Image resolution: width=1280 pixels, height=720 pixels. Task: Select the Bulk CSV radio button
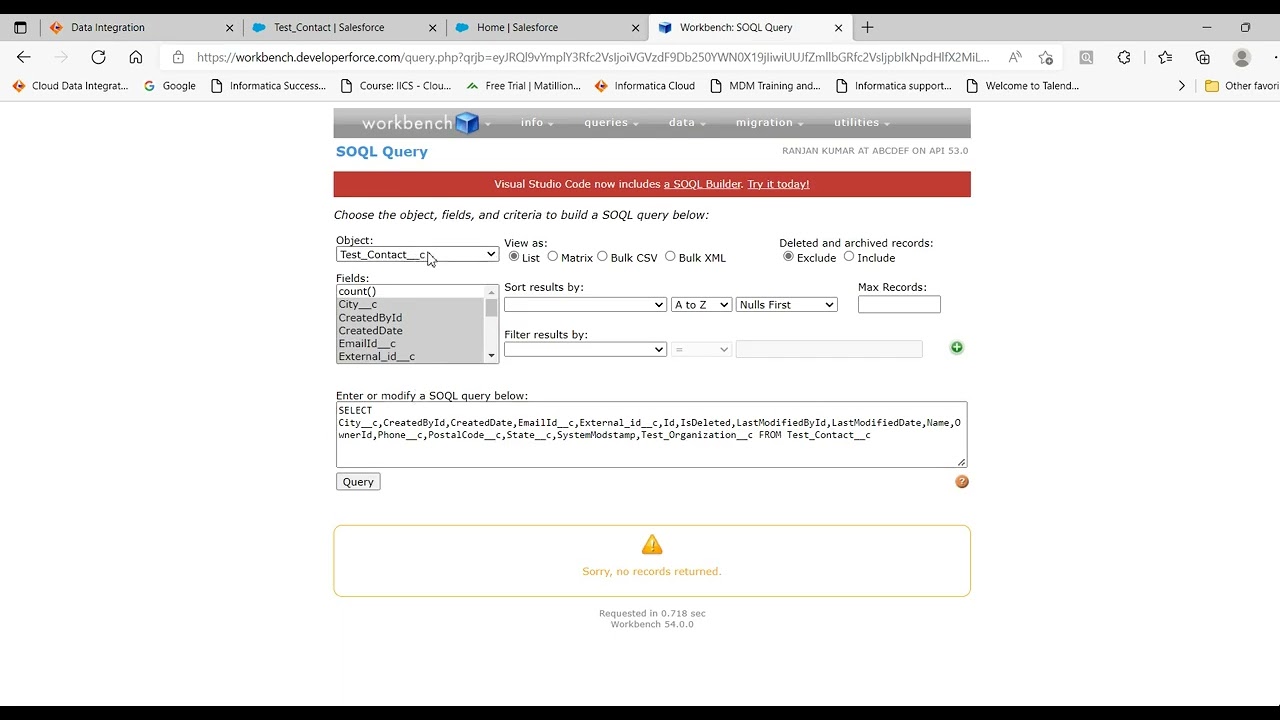pyautogui.click(x=602, y=257)
